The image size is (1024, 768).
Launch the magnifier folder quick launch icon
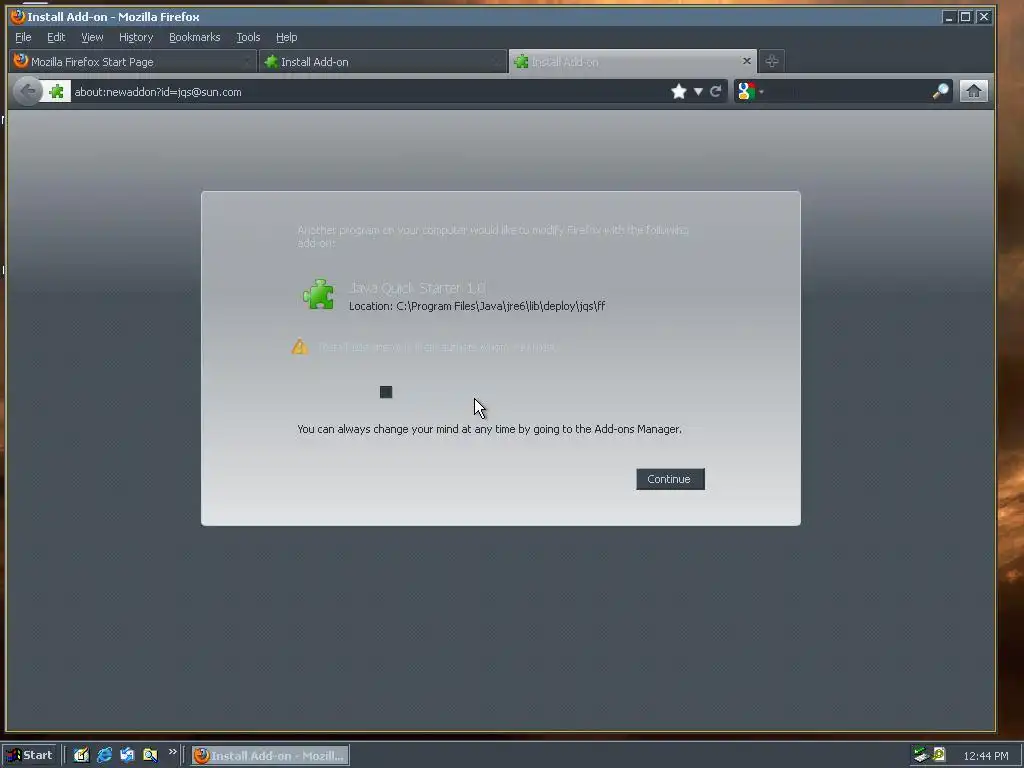click(150, 756)
